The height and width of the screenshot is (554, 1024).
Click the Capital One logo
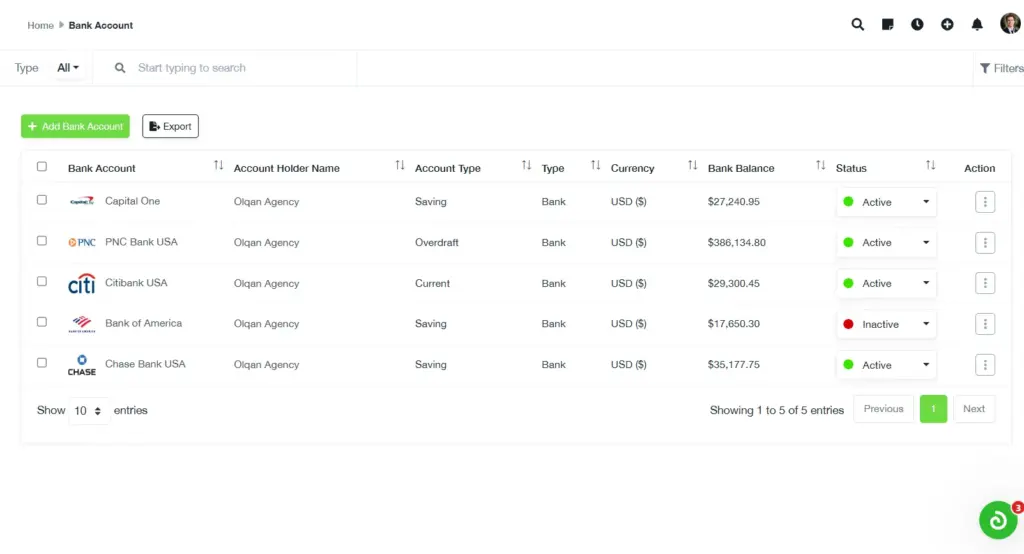(x=82, y=201)
